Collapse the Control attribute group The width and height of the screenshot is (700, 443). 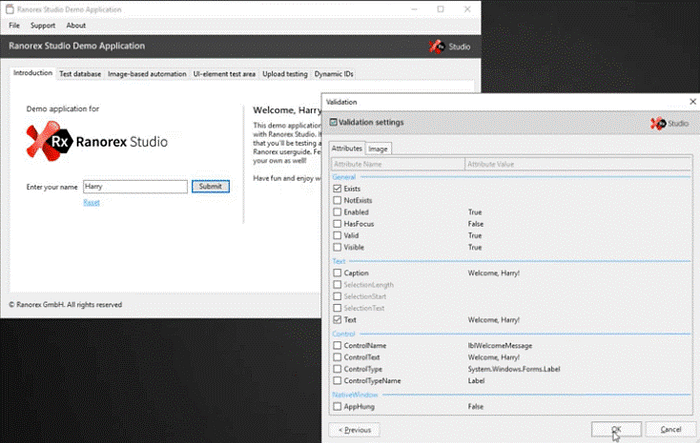tap(343, 334)
